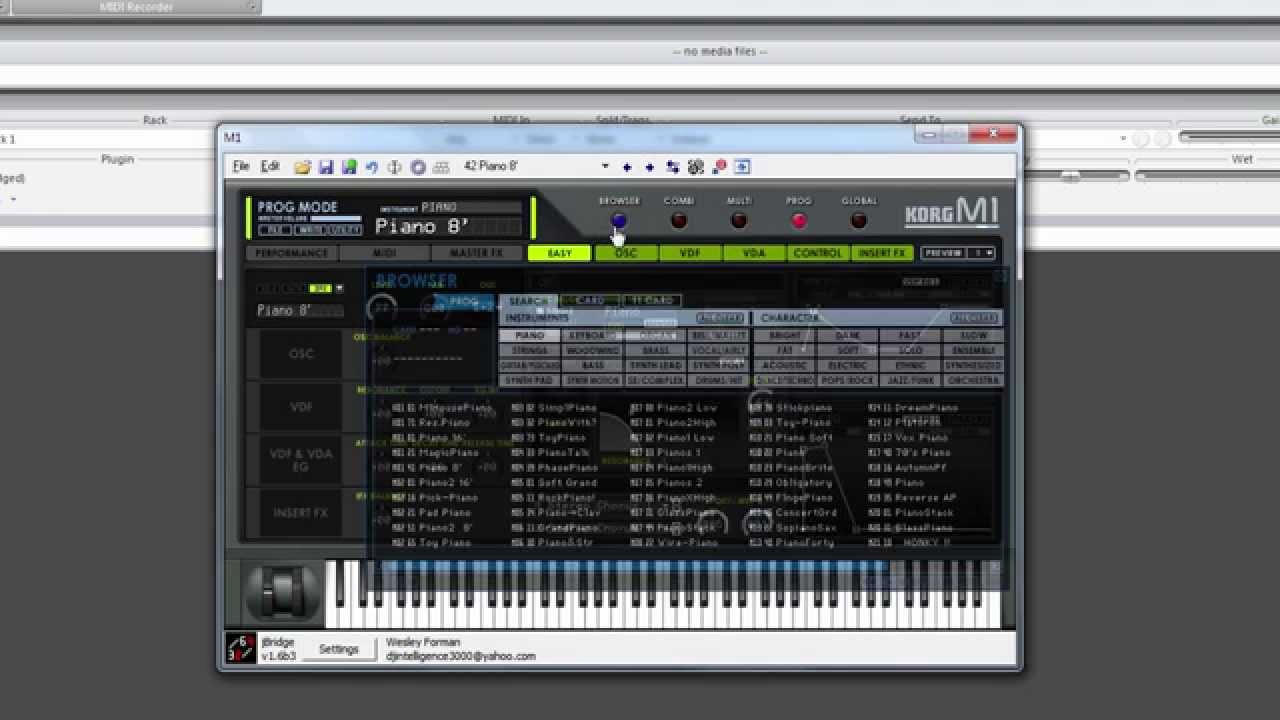
Task: Click the CARD button in the browser
Action: coord(590,301)
